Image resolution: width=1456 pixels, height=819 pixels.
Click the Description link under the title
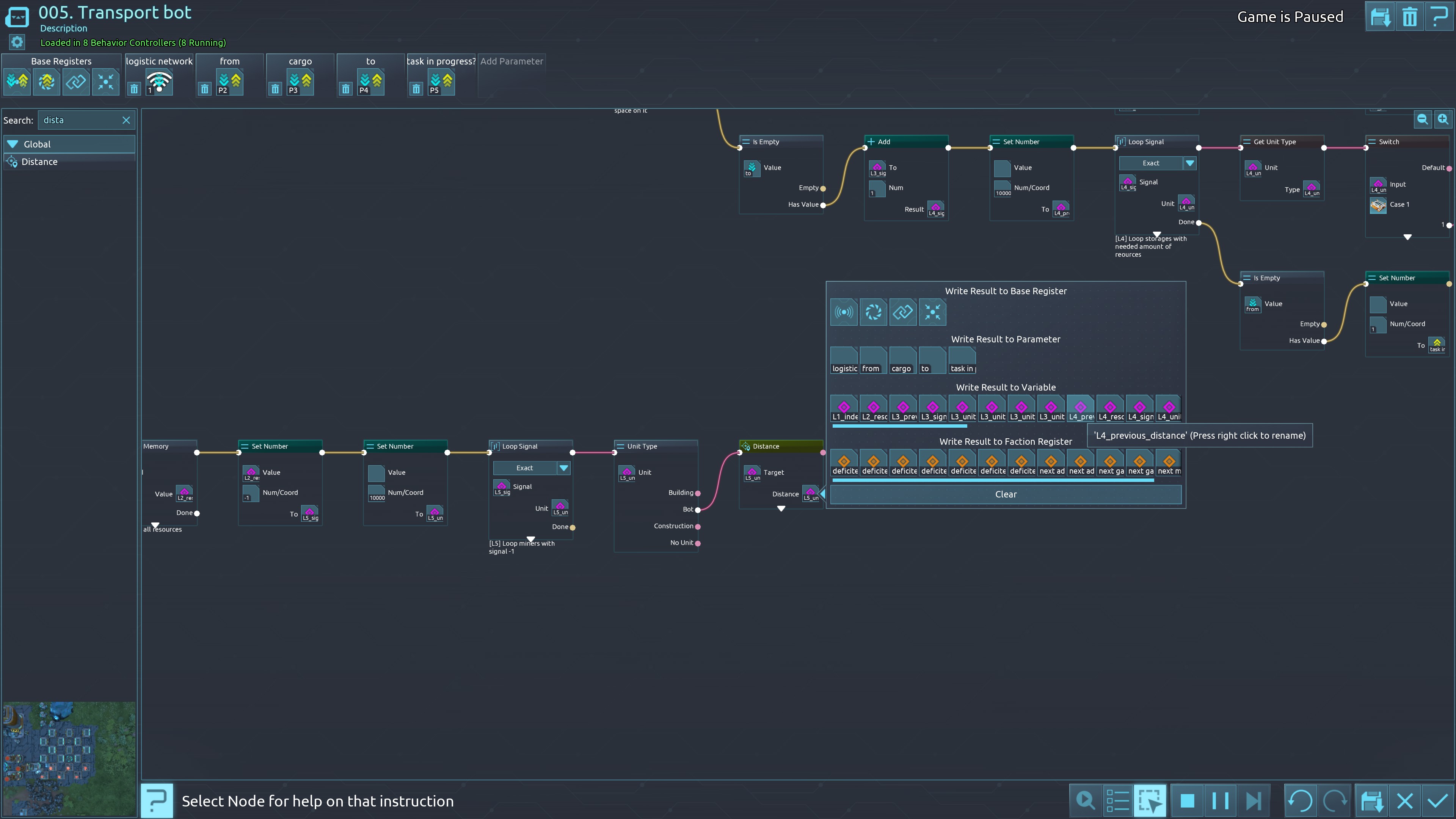(63, 28)
